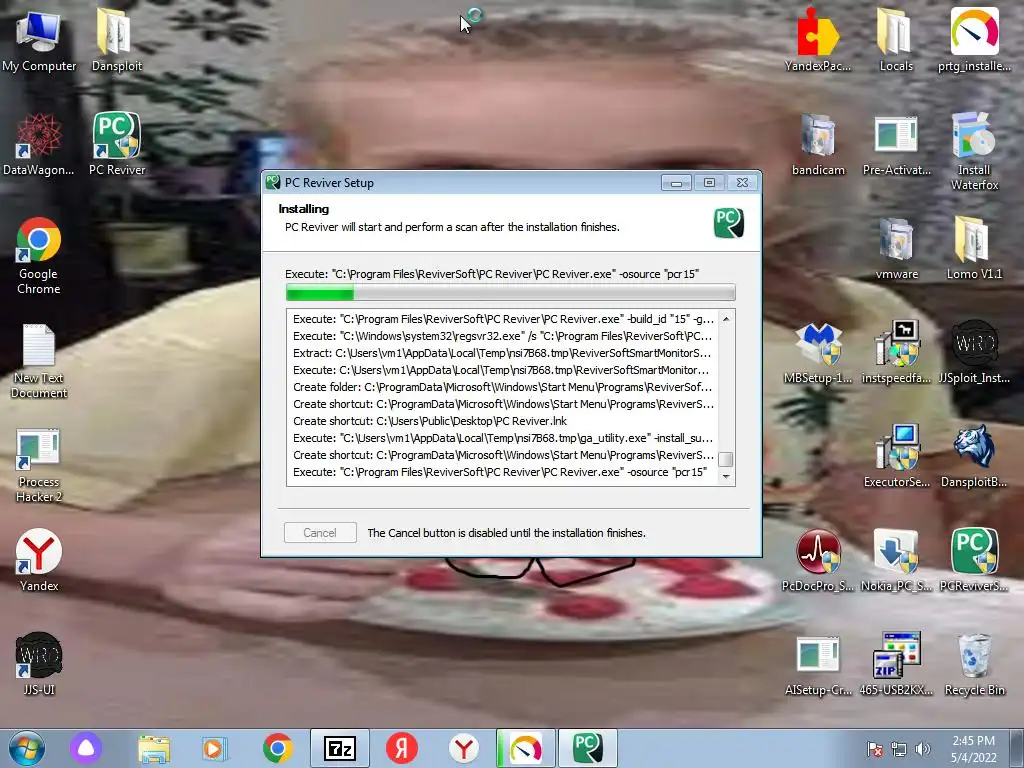Switch to PC Reviver Setup taskbar button
Viewport: 1024px width, 768px height.
pyautogui.click(x=588, y=748)
